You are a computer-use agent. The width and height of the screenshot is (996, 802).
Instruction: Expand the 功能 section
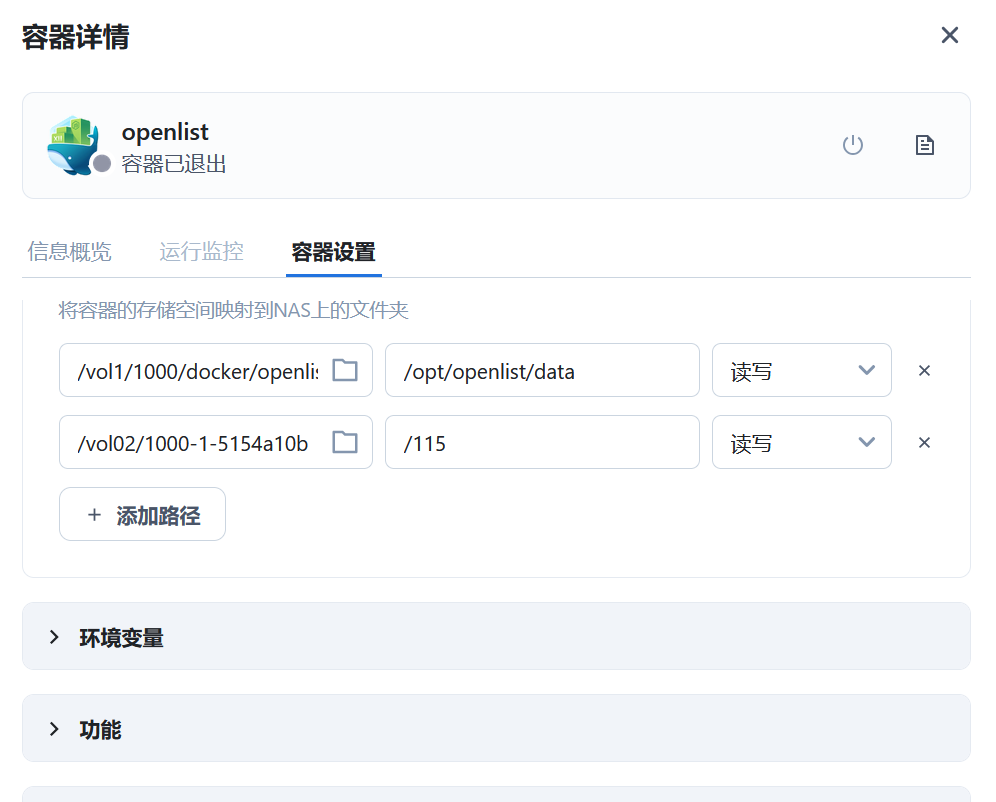coord(496,728)
